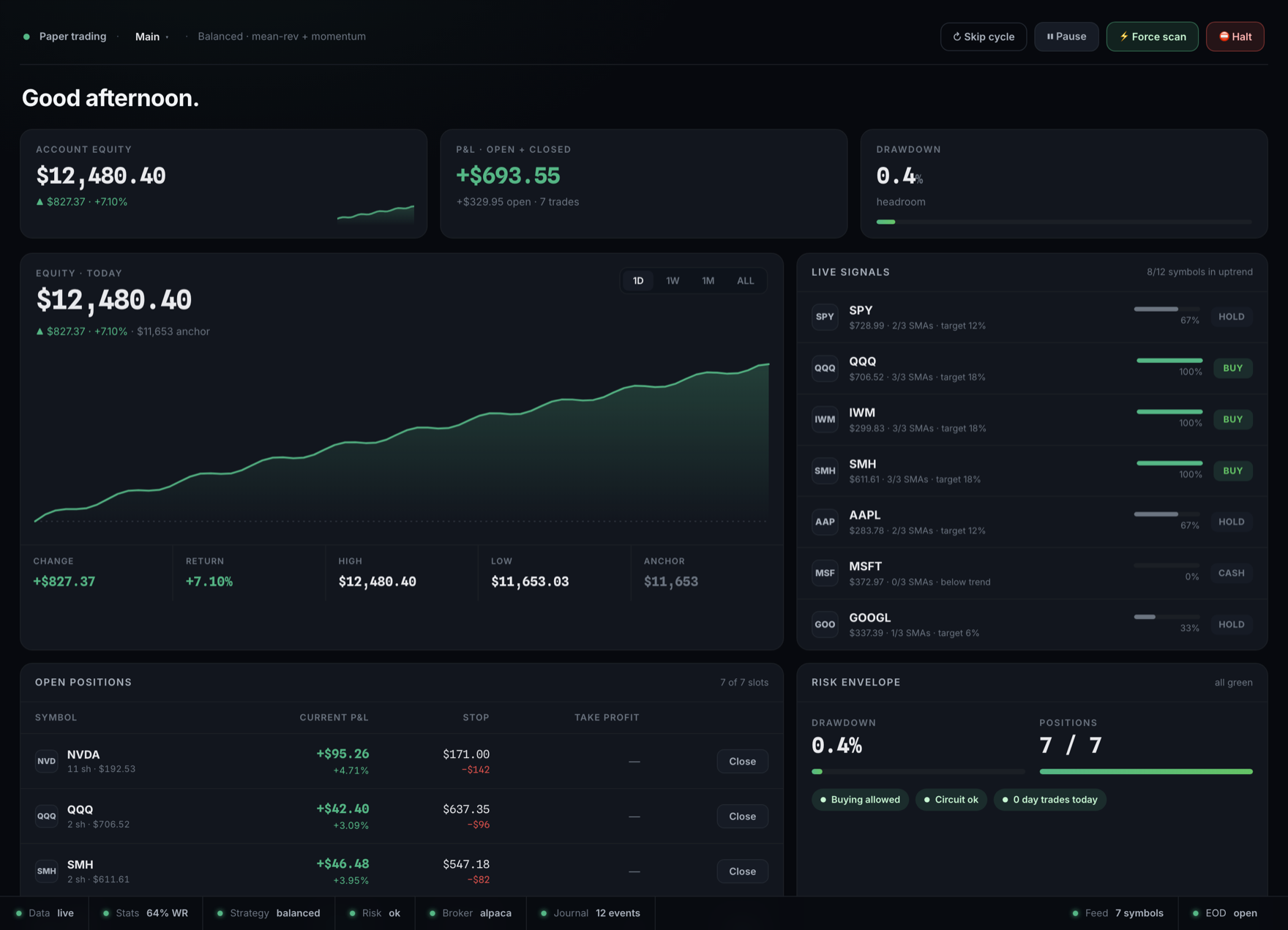Click the NVDA stop price $171.00
This screenshot has height=930, width=1288.
(x=466, y=754)
